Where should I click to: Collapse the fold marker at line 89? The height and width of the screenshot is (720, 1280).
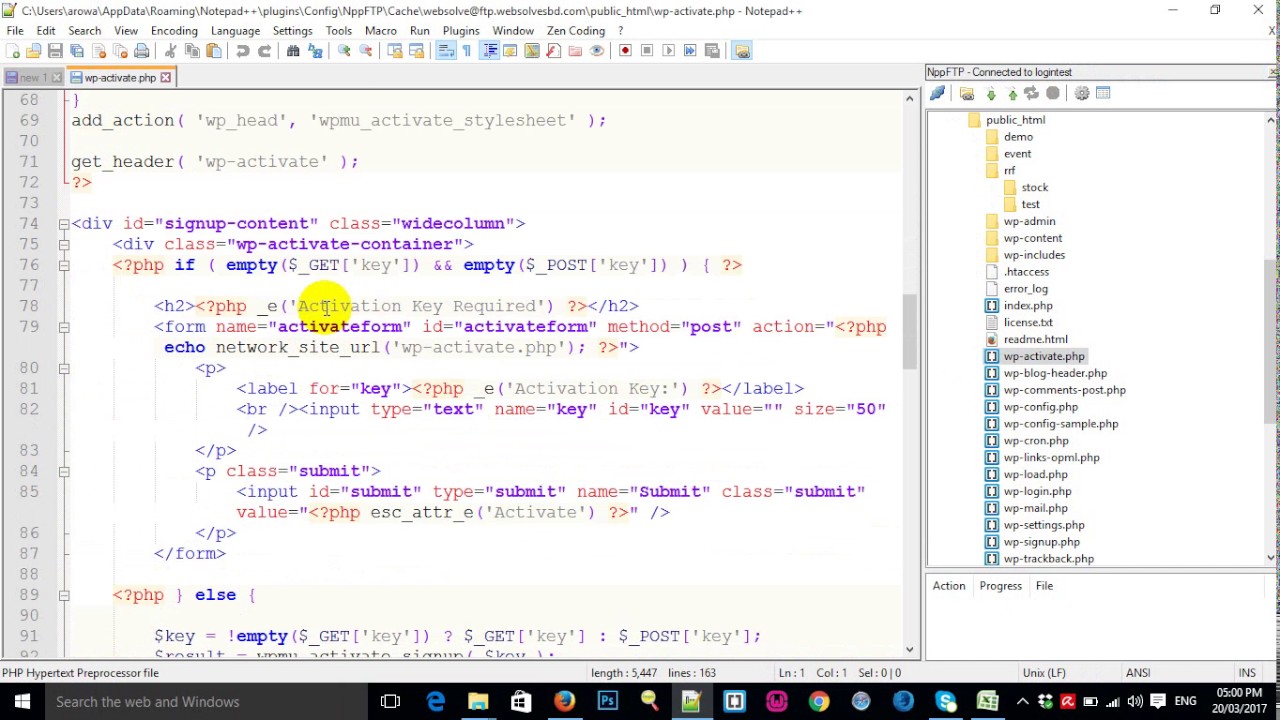point(63,595)
